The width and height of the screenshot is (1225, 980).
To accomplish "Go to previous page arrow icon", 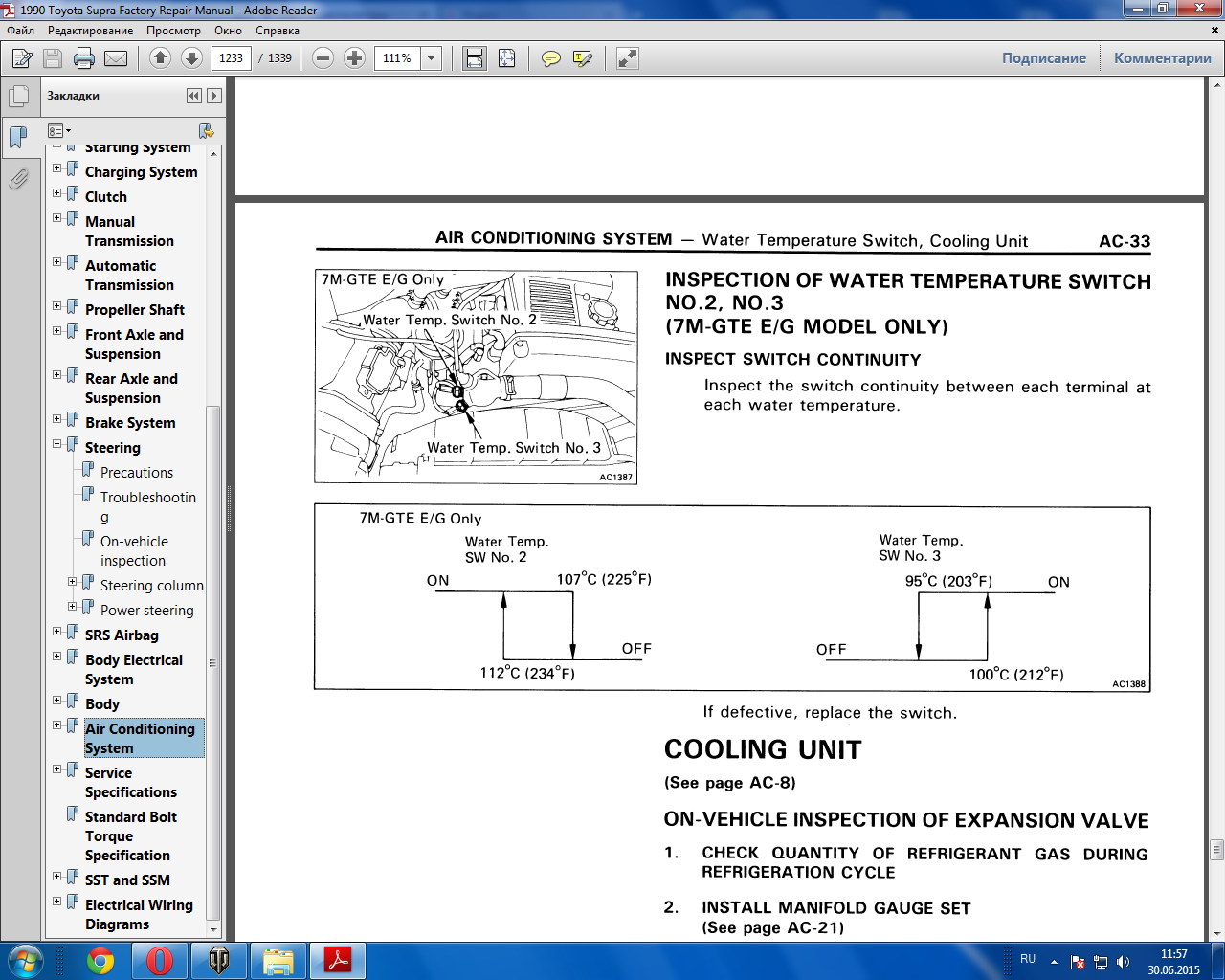I will (160, 58).
